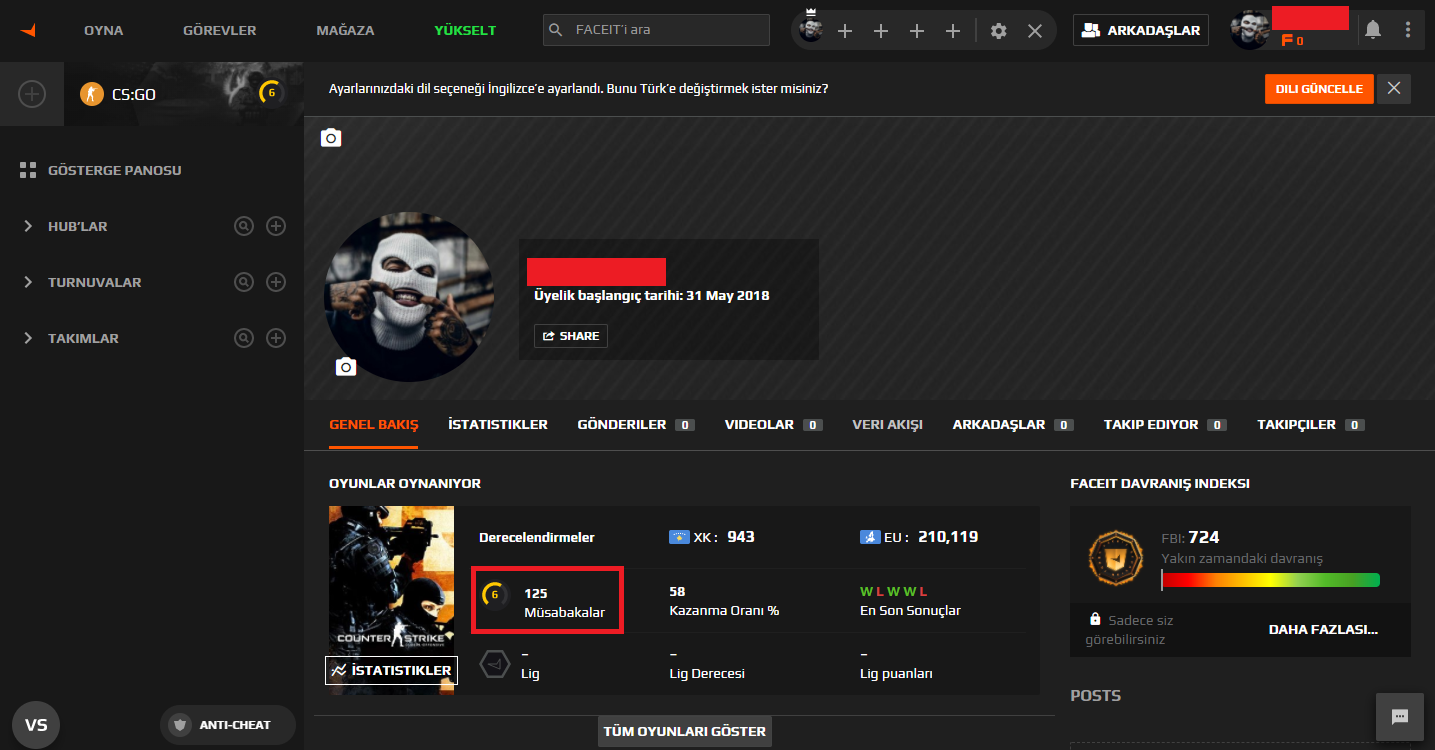Viewport: 1435px width, 750px height.
Task: Click the EU region ranking 210,119
Action: tap(919, 537)
